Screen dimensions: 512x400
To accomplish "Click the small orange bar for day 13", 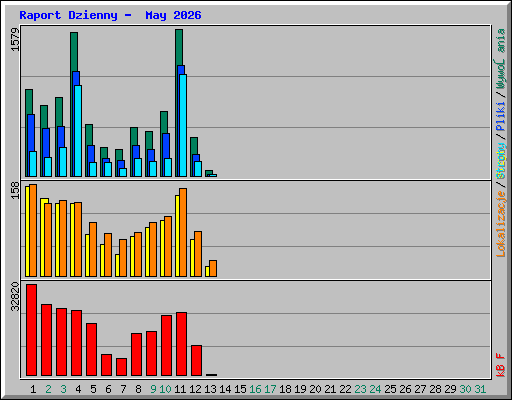I will (x=213, y=268).
